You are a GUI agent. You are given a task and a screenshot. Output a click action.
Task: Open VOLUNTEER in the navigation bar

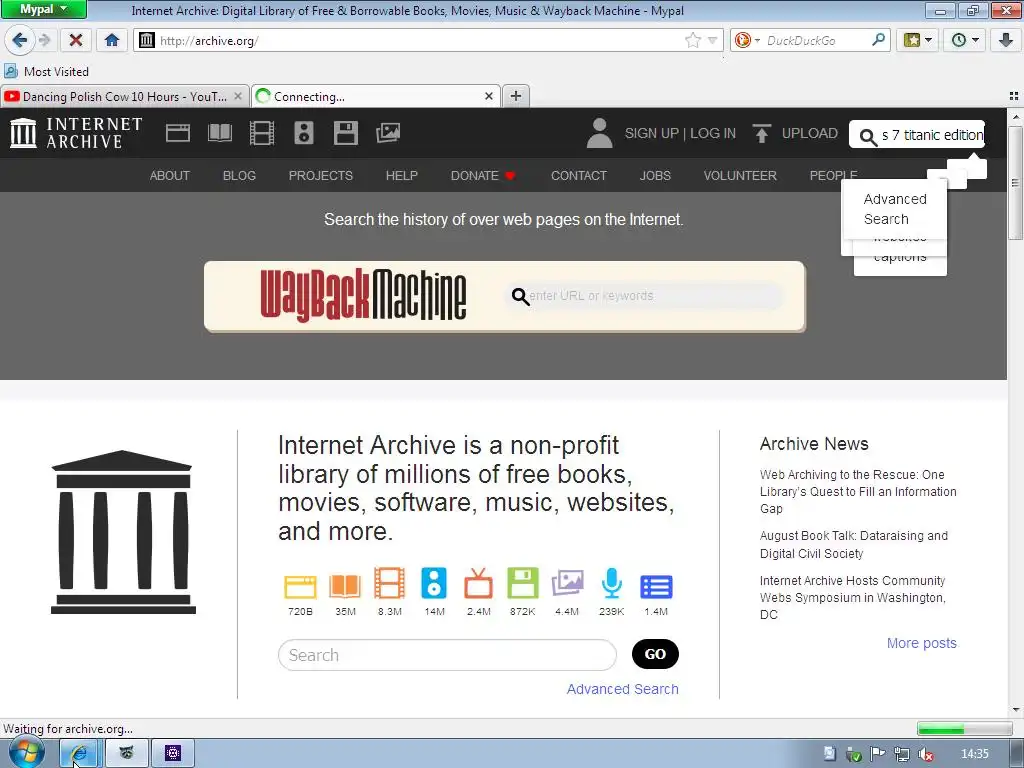[x=740, y=176]
